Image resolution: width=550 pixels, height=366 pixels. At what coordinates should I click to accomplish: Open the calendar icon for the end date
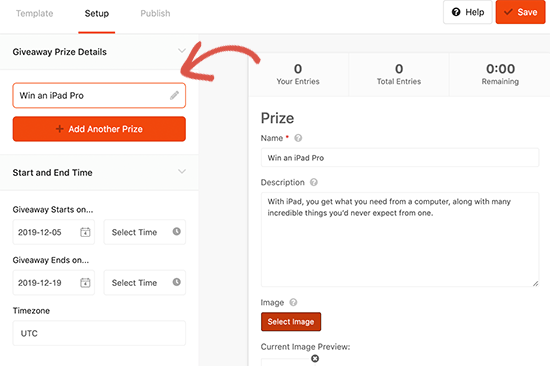pos(85,282)
